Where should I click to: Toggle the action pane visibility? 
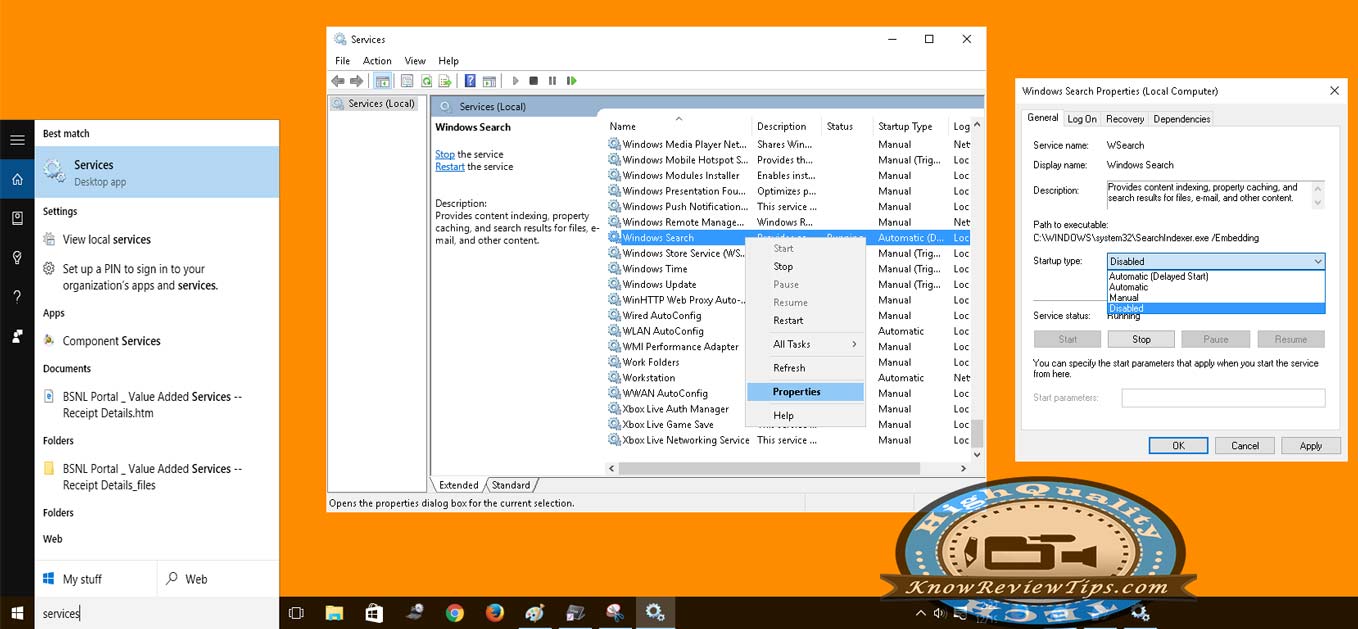[488, 81]
